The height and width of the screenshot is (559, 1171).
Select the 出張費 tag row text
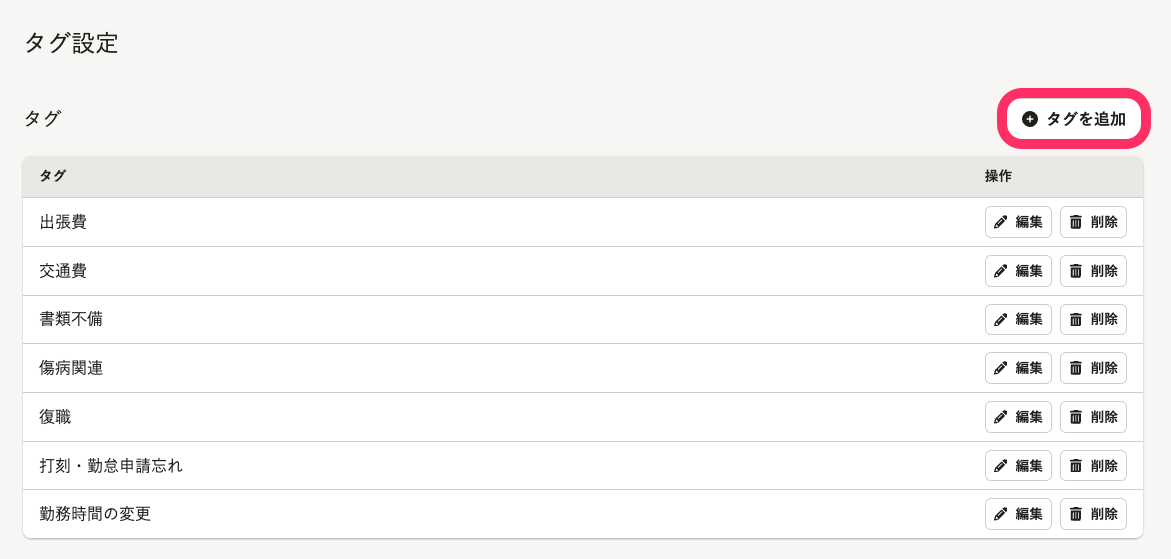[63, 222]
